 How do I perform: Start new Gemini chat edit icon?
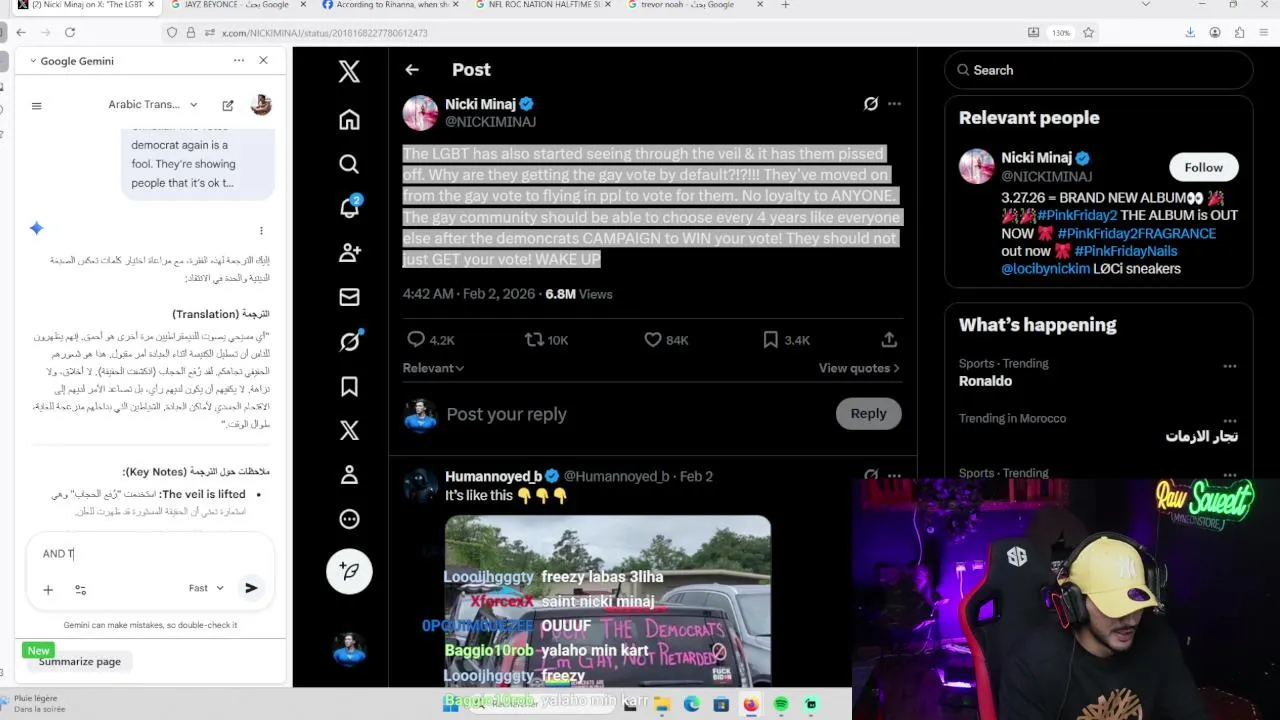pyautogui.click(x=228, y=105)
